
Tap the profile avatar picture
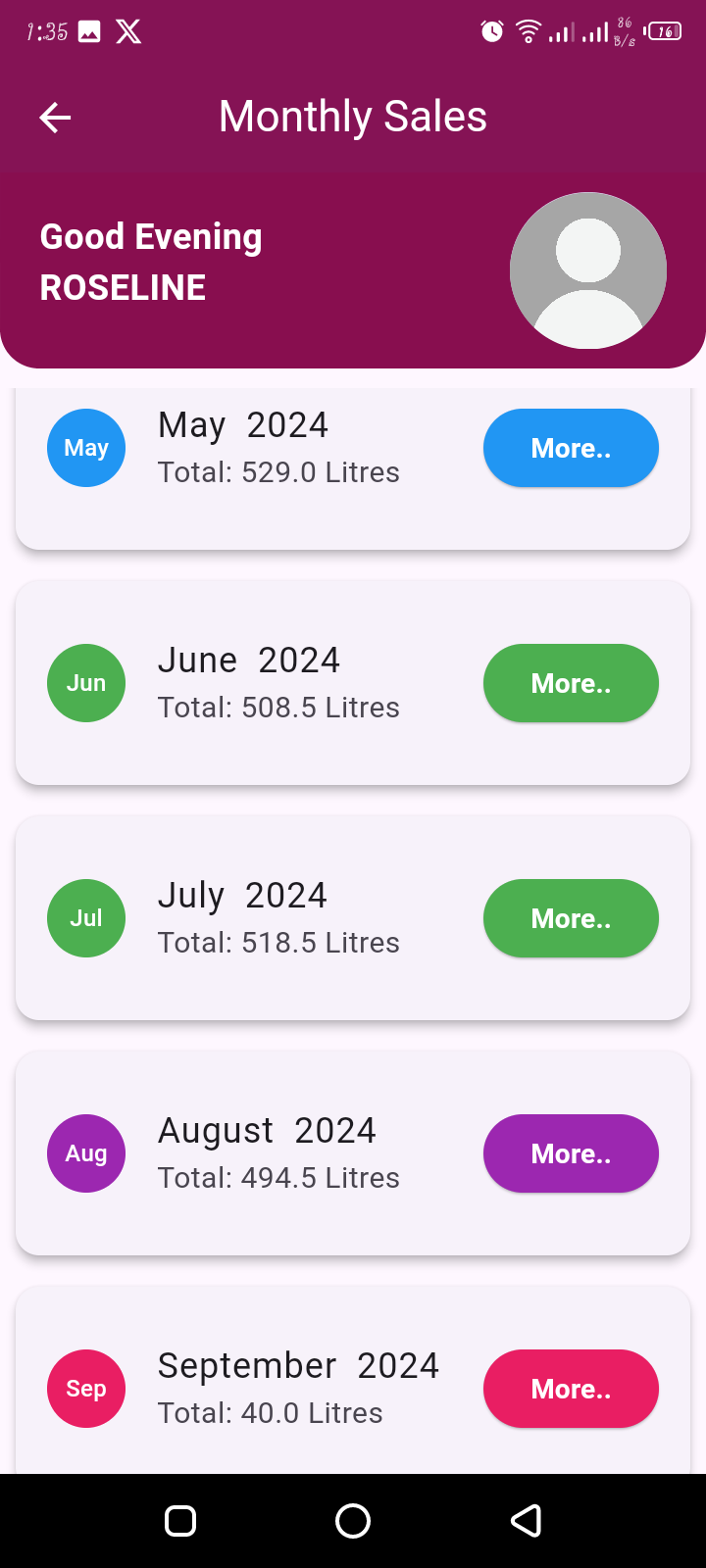[x=588, y=270]
